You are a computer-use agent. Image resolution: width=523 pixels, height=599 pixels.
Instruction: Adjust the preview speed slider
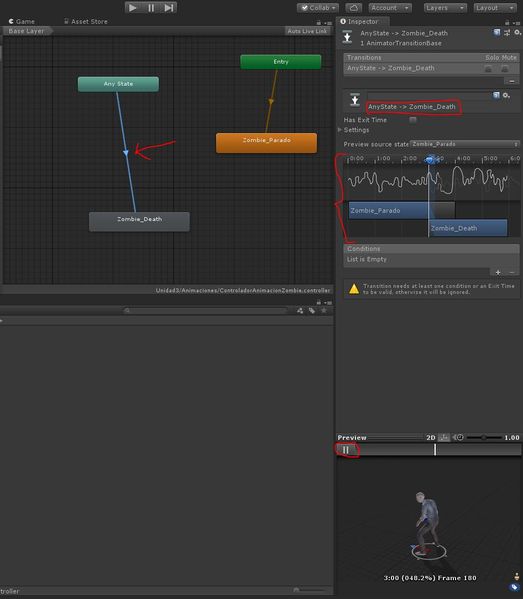[484, 437]
